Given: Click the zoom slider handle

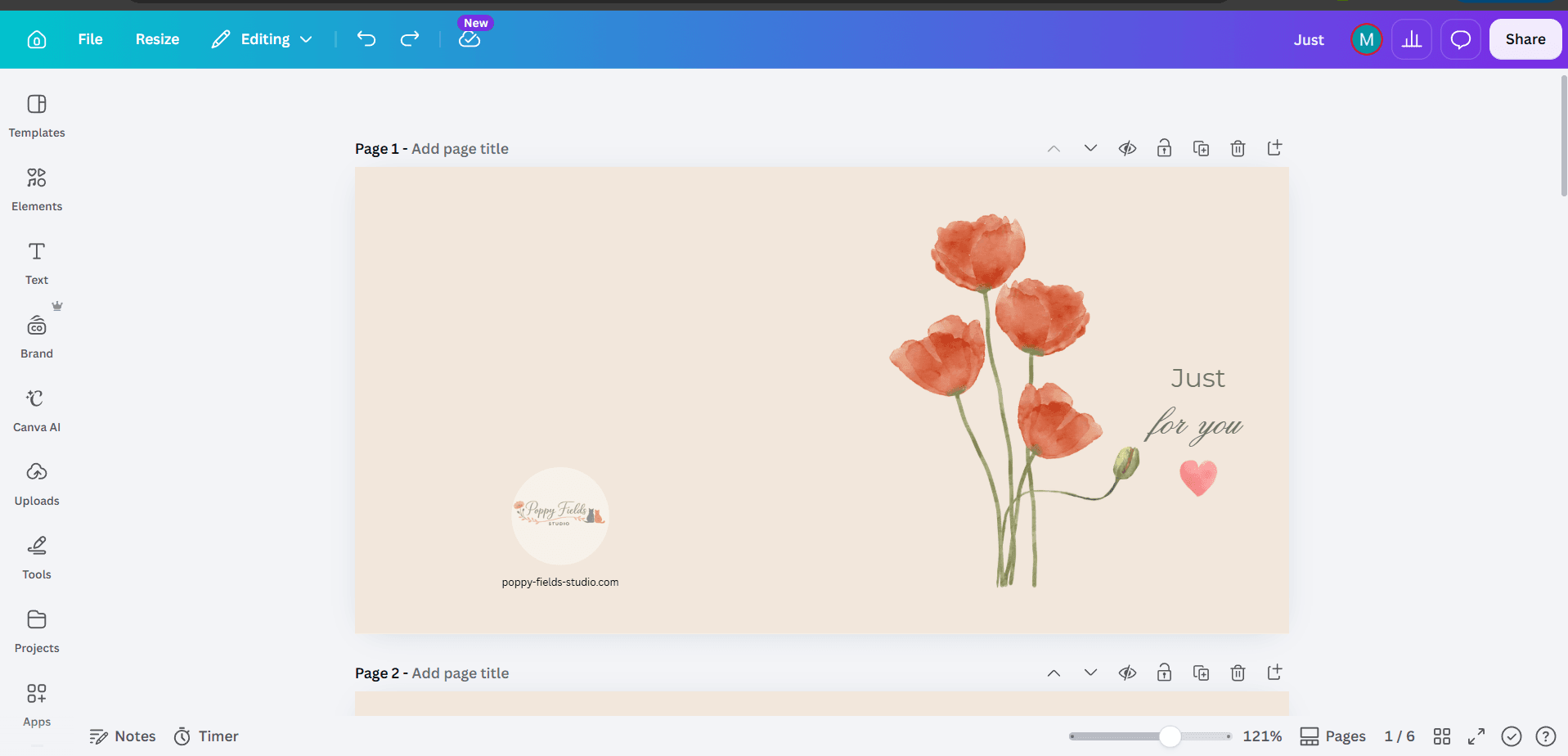Looking at the screenshot, I should 1170,736.
